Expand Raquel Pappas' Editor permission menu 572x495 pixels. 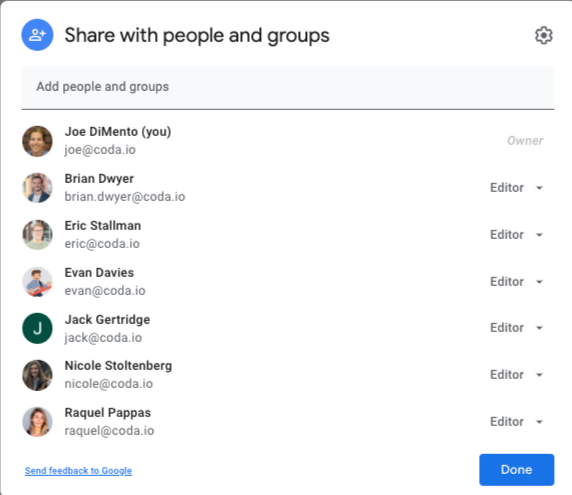coord(517,422)
